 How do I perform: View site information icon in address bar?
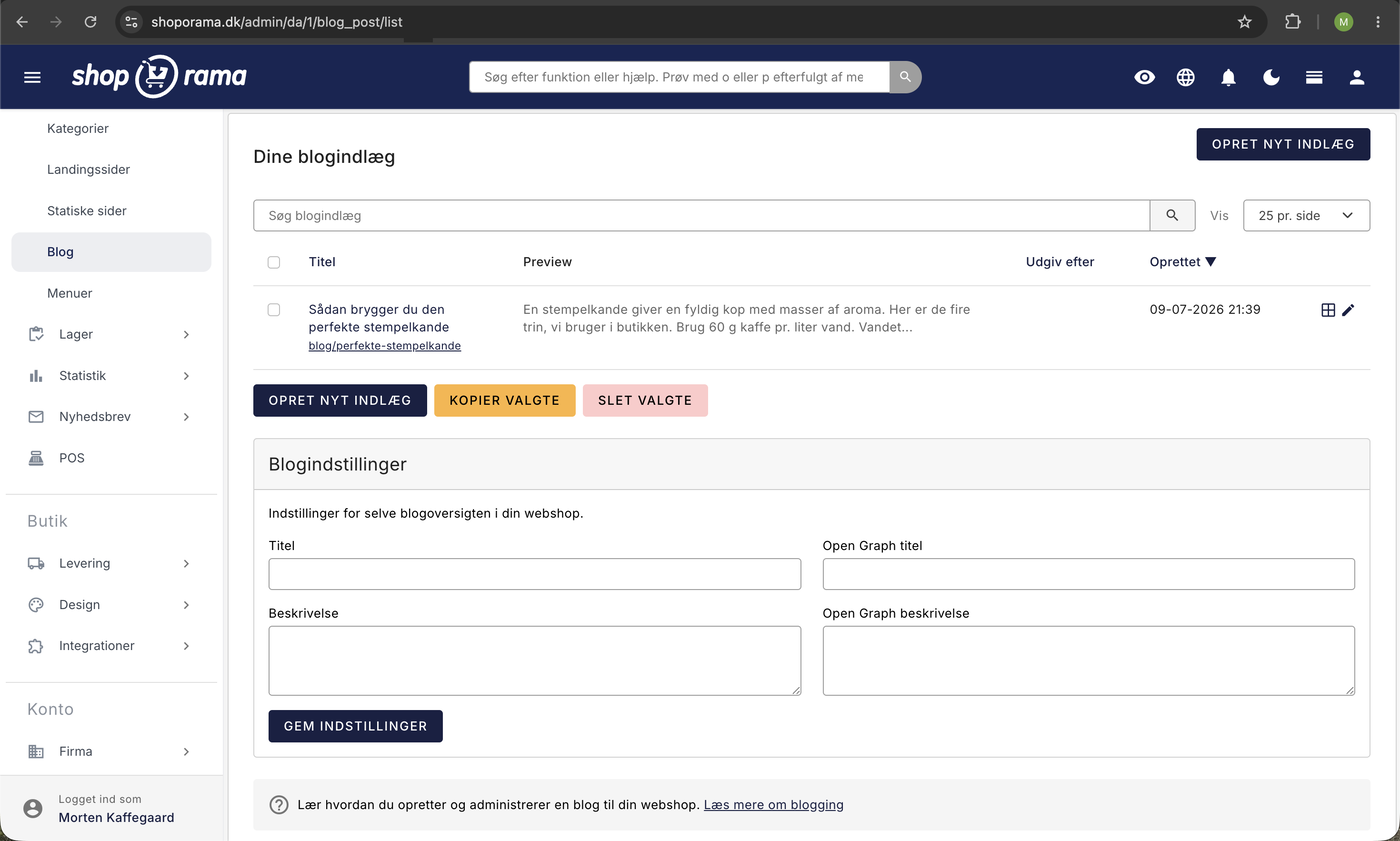click(131, 21)
